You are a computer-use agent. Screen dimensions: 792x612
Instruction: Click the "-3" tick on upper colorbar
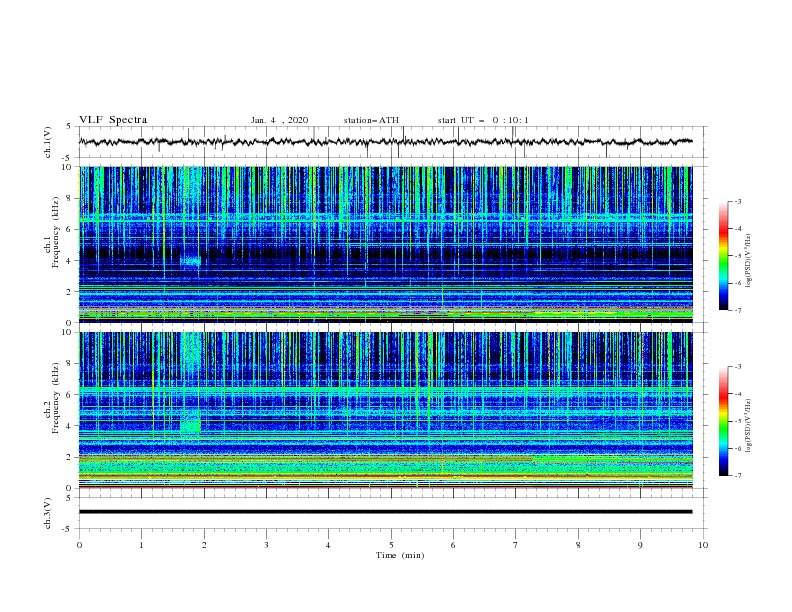pos(737,201)
